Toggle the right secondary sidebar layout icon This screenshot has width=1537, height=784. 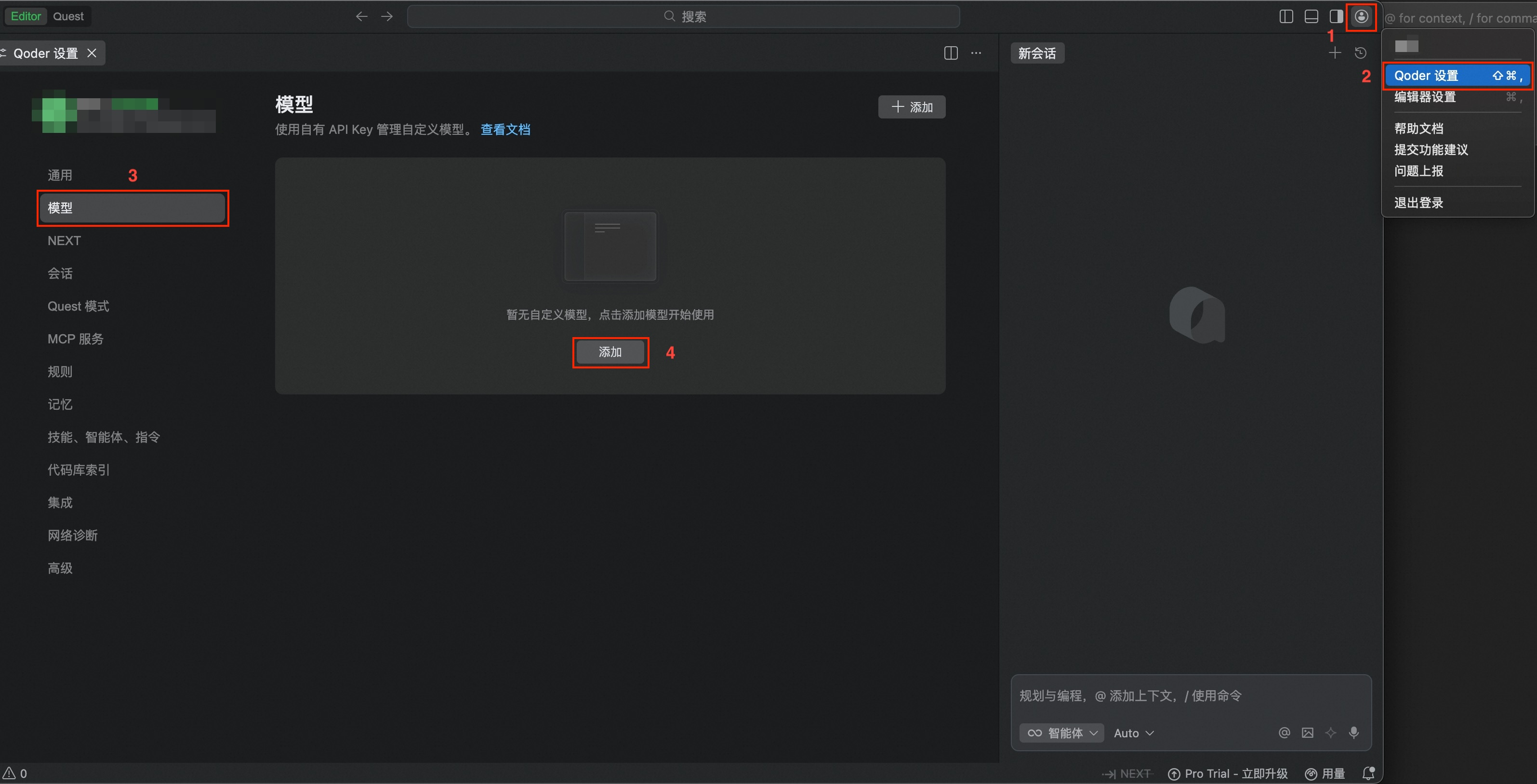pos(1336,17)
